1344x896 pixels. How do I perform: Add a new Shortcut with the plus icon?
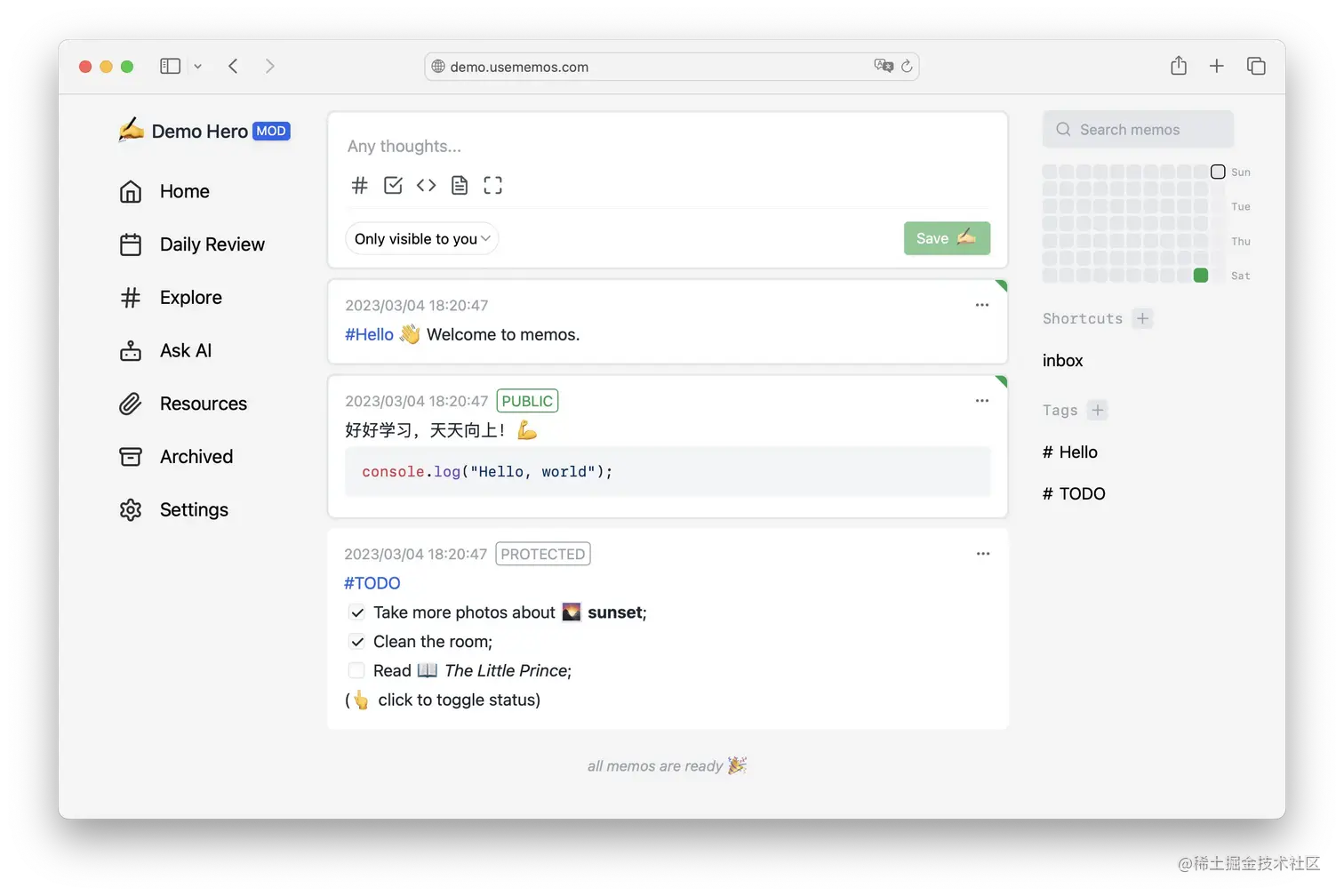point(1144,318)
